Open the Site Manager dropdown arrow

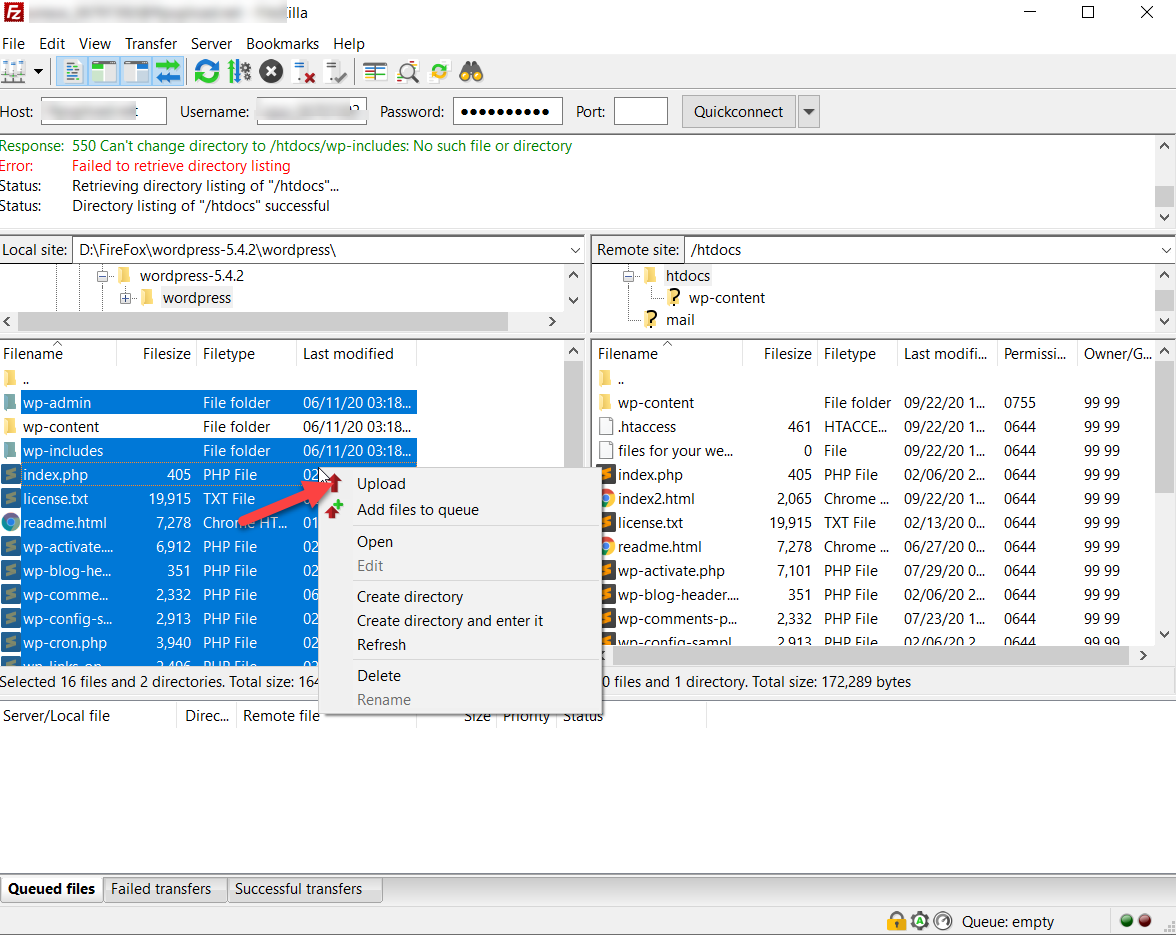(38, 72)
